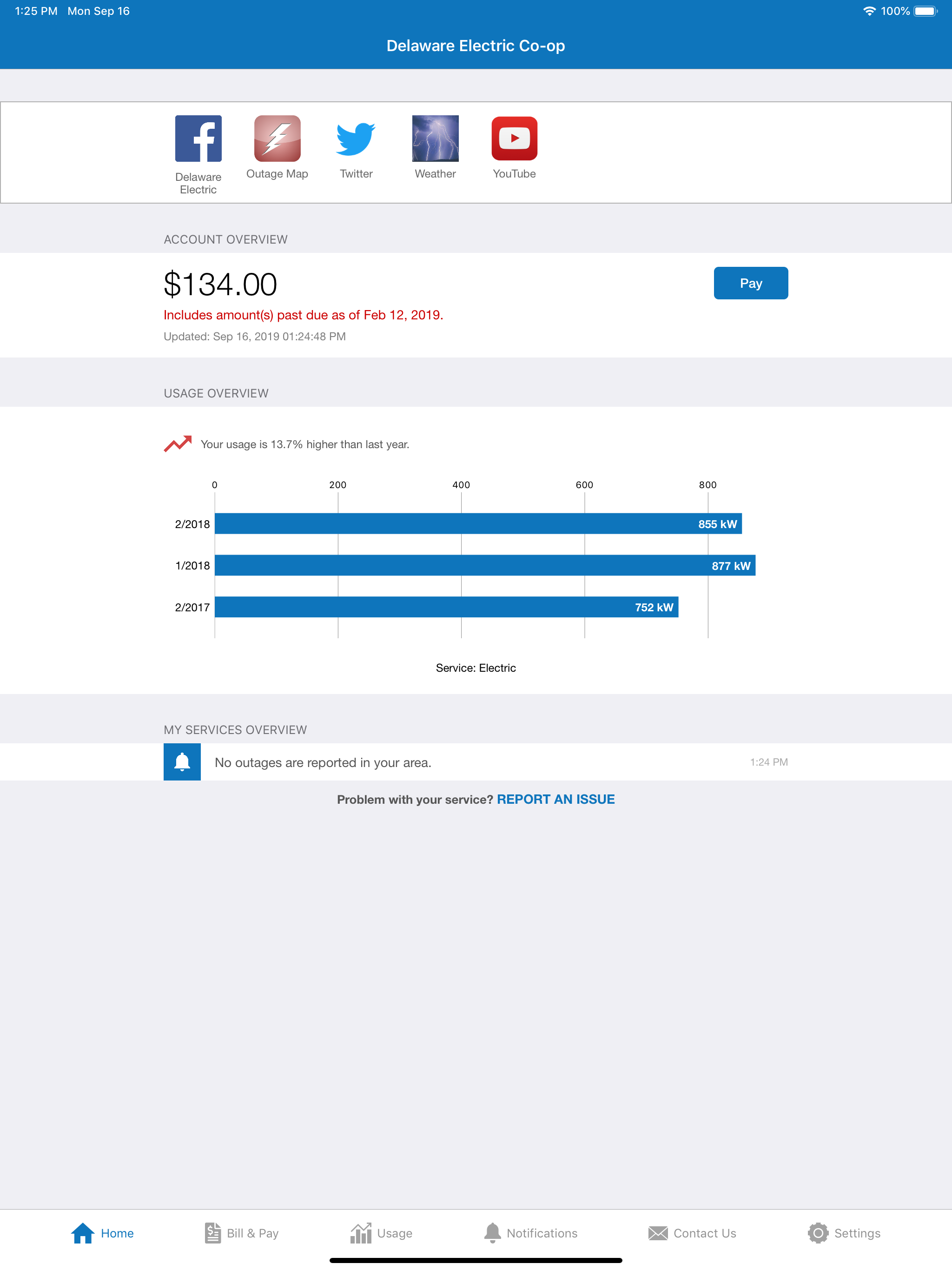Open the Notifications tab
This screenshot has width=952, height=1270.
[x=530, y=1233]
